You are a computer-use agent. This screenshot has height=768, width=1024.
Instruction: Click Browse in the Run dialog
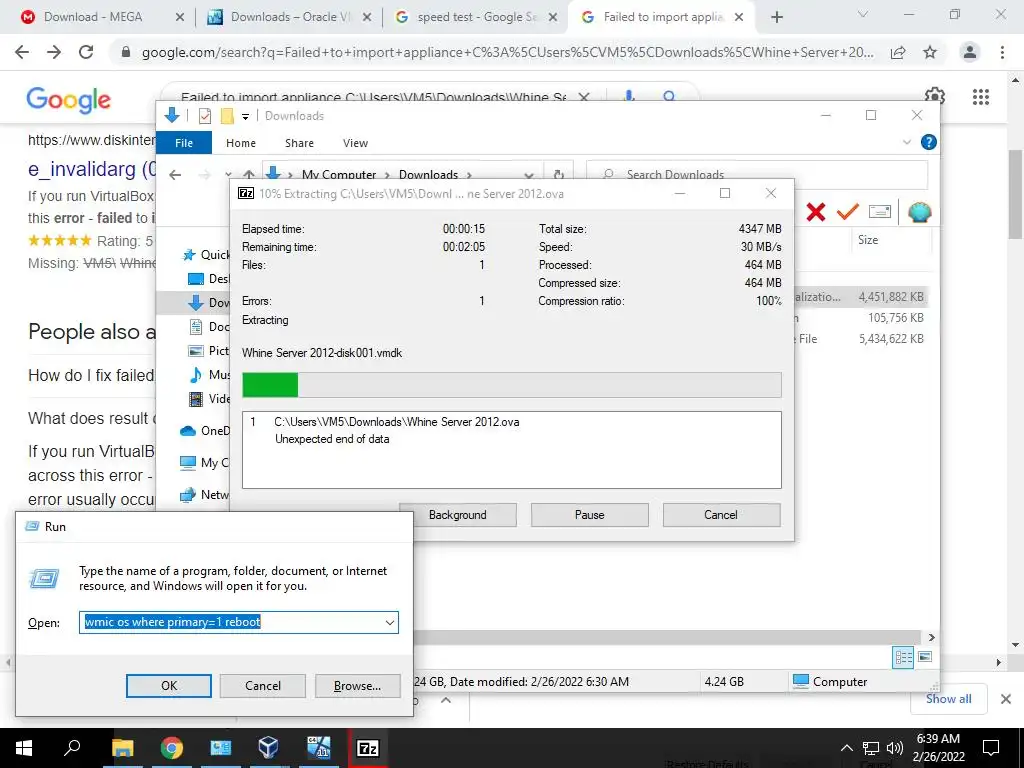[357, 686]
